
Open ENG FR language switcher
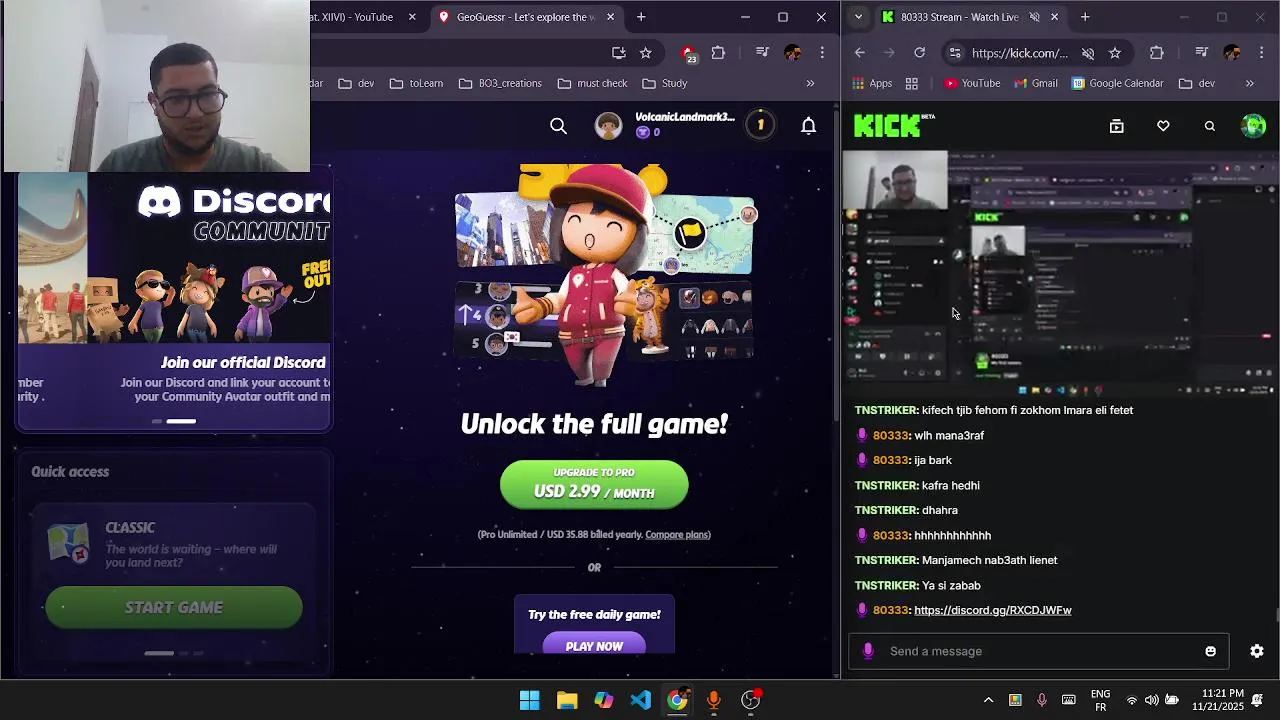point(1100,700)
